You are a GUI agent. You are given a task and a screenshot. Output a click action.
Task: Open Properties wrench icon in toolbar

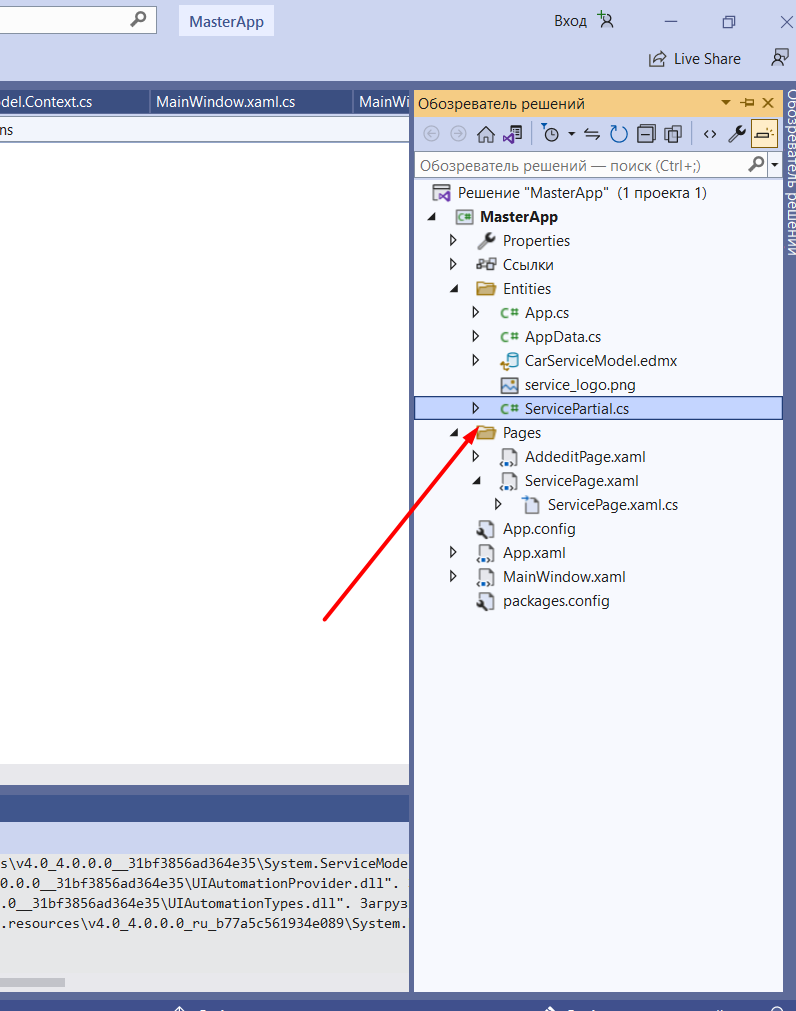coord(736,134)
